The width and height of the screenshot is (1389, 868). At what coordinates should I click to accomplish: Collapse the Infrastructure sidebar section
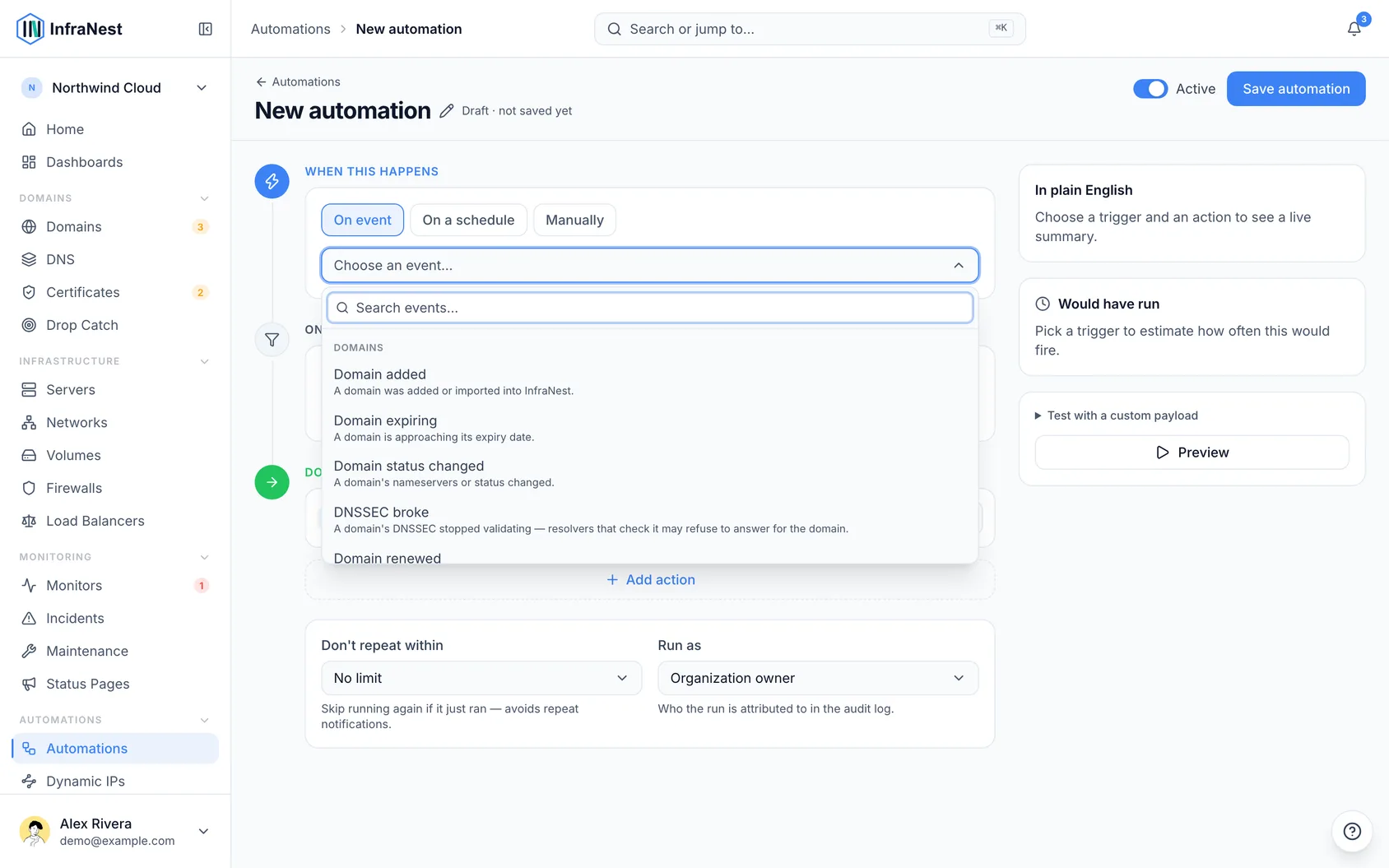[x=204, y=361]
